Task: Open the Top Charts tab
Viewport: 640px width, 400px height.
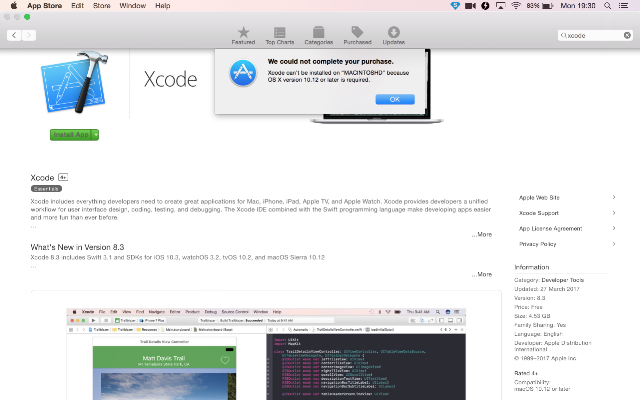Action: [280, 36]
